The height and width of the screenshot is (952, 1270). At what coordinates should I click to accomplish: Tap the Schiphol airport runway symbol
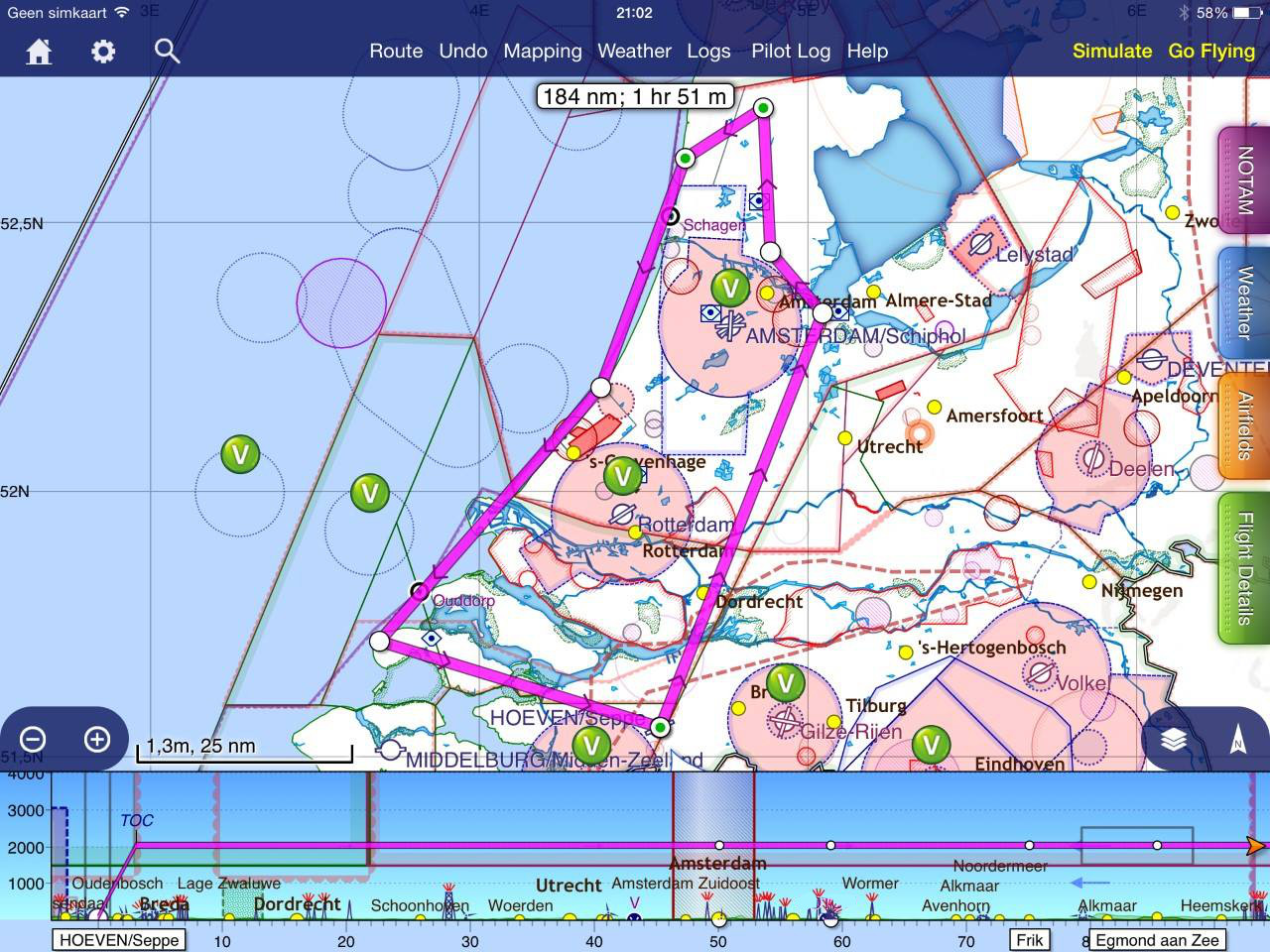(x=729, y=324)
